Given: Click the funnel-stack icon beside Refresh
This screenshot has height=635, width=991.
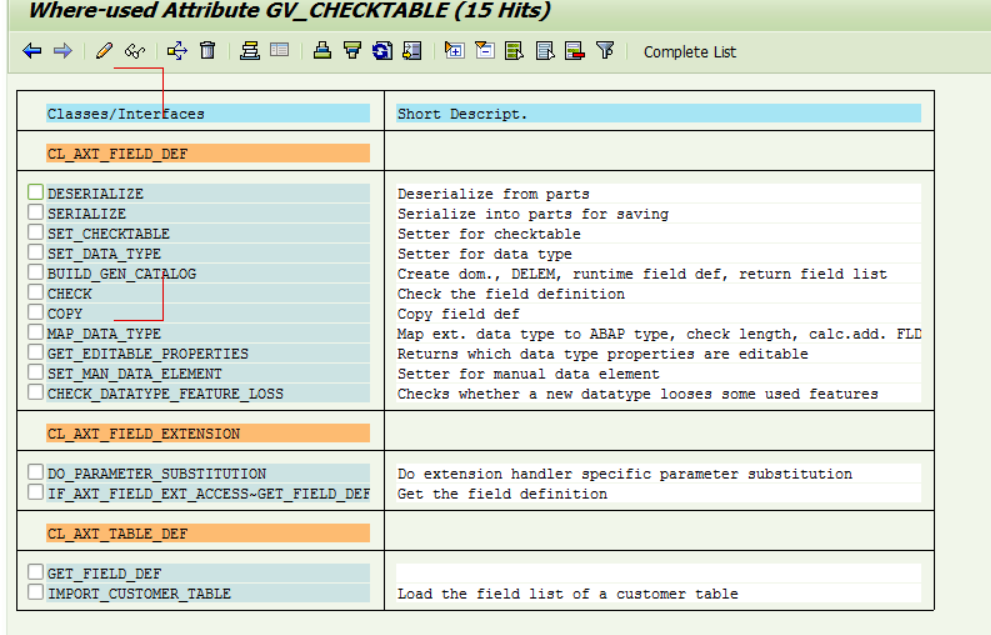Looking at the screenshot, I should pos(352,51).
